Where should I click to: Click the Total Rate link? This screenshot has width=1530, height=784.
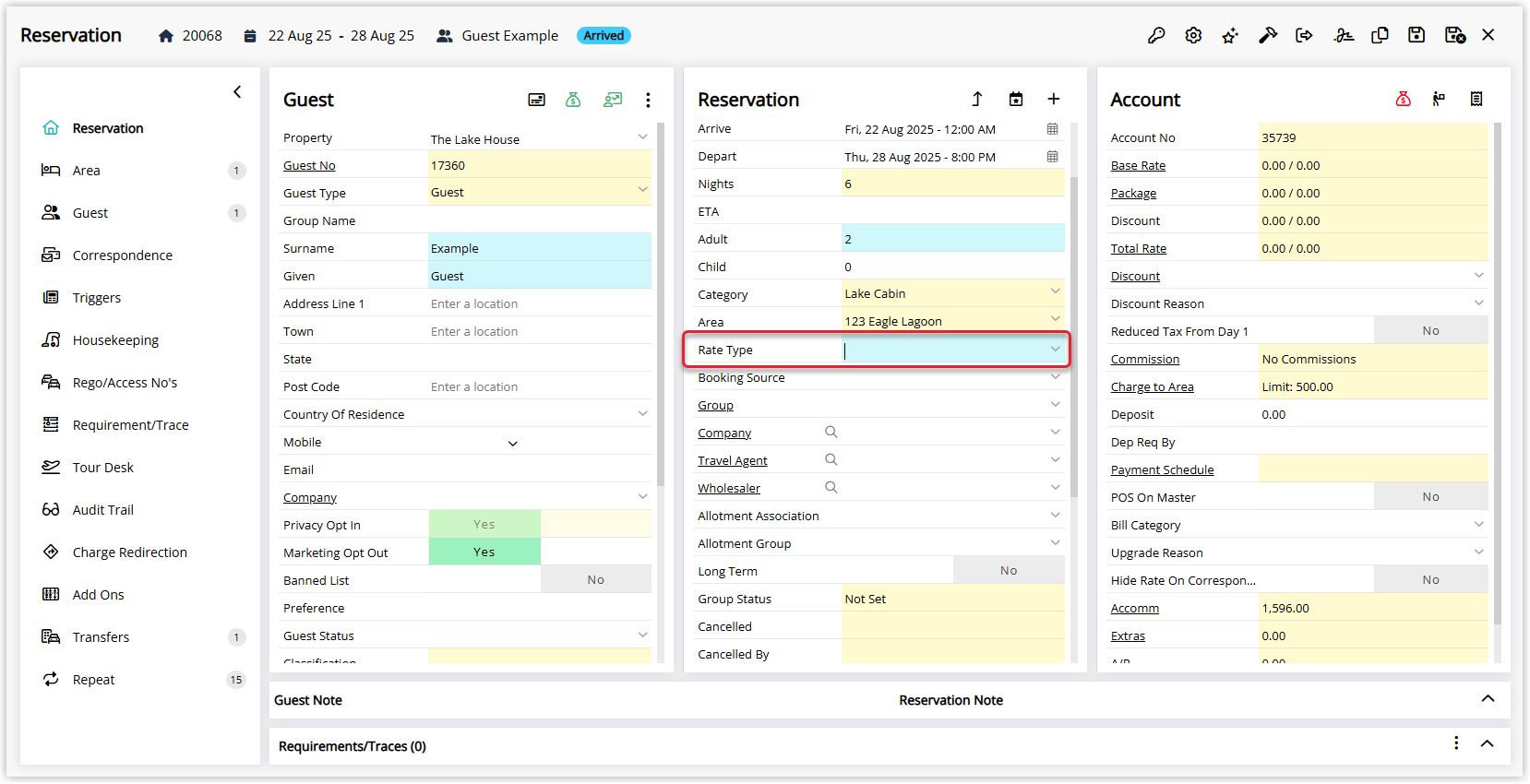tap(1139, 249)
